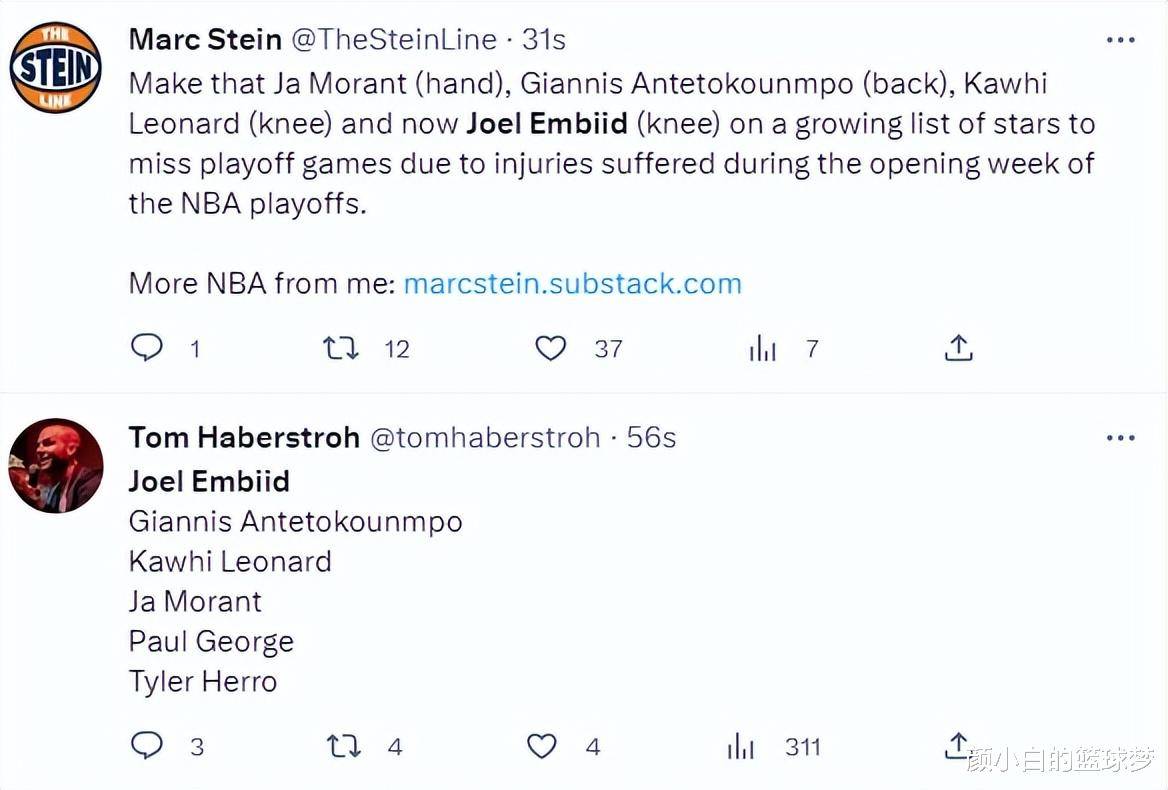Reply to Tom Haberstroh's tweet
The width and height of the screenshot is (1168, 790).
[x=147, y=746]
